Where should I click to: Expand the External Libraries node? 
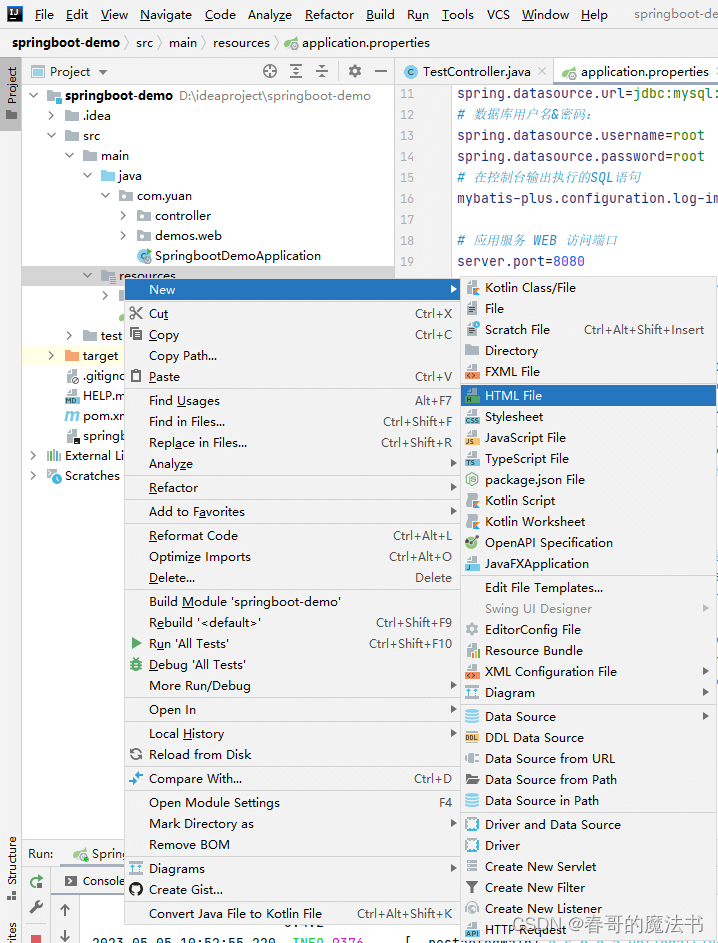pos(33,456)
